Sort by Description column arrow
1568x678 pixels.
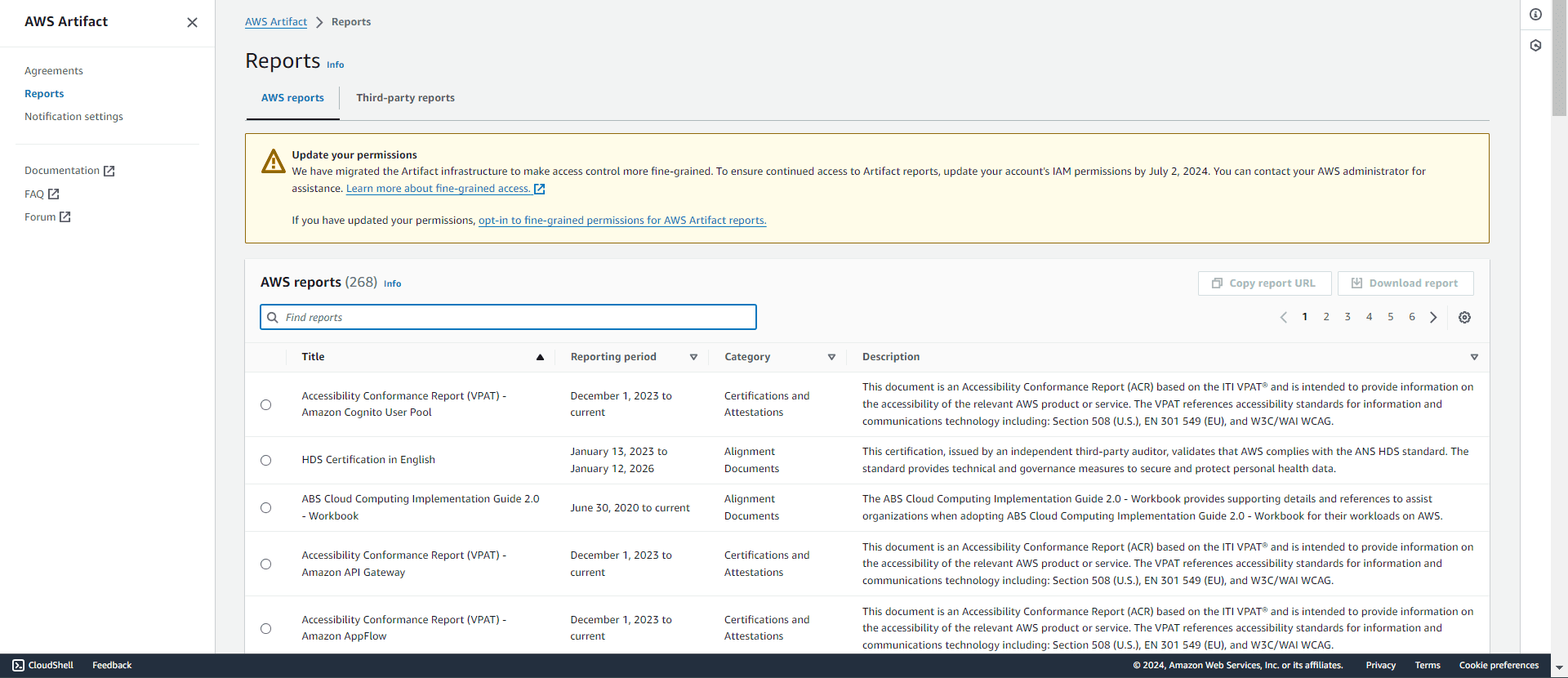(x=1474, y=357)
